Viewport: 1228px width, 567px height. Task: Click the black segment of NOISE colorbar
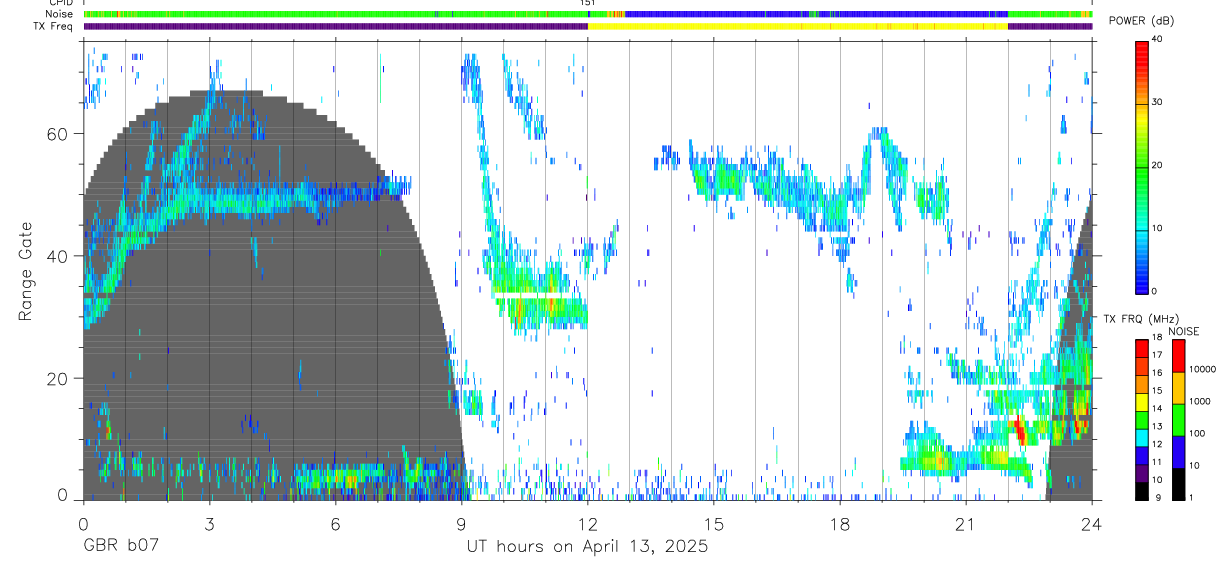1178,482
